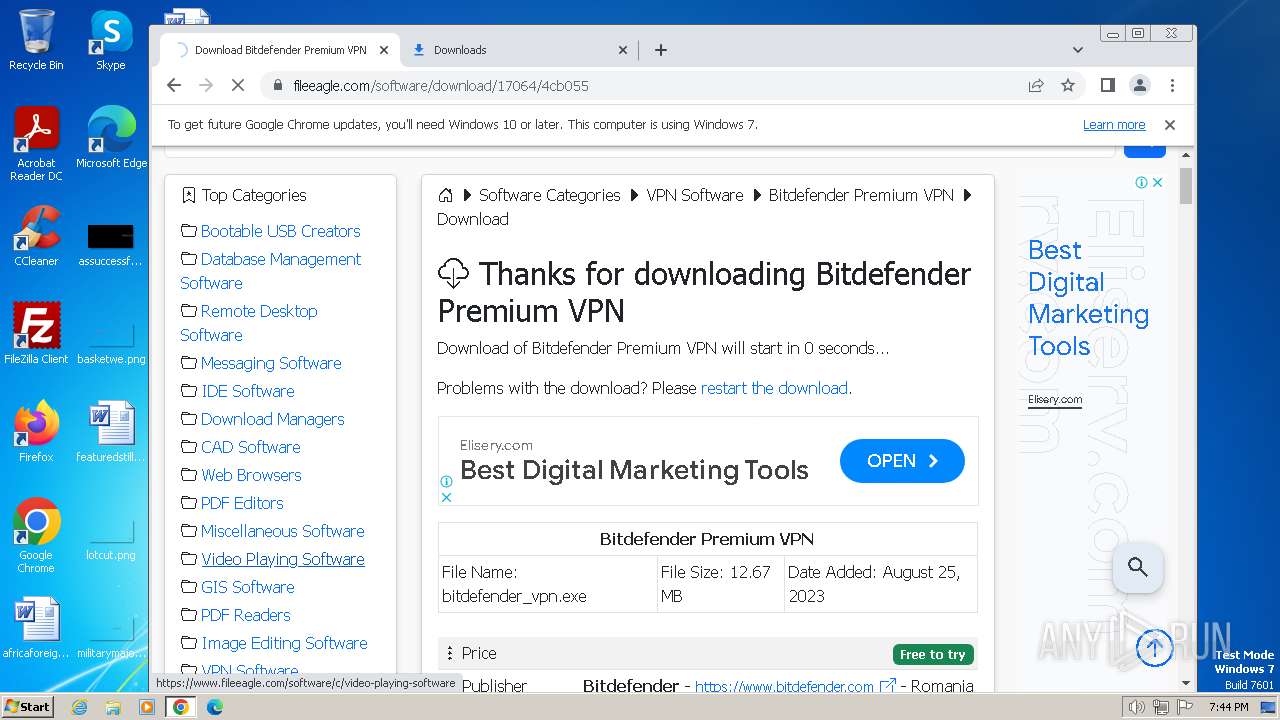
Task: Click the Free to try badge
Action: 933,655
